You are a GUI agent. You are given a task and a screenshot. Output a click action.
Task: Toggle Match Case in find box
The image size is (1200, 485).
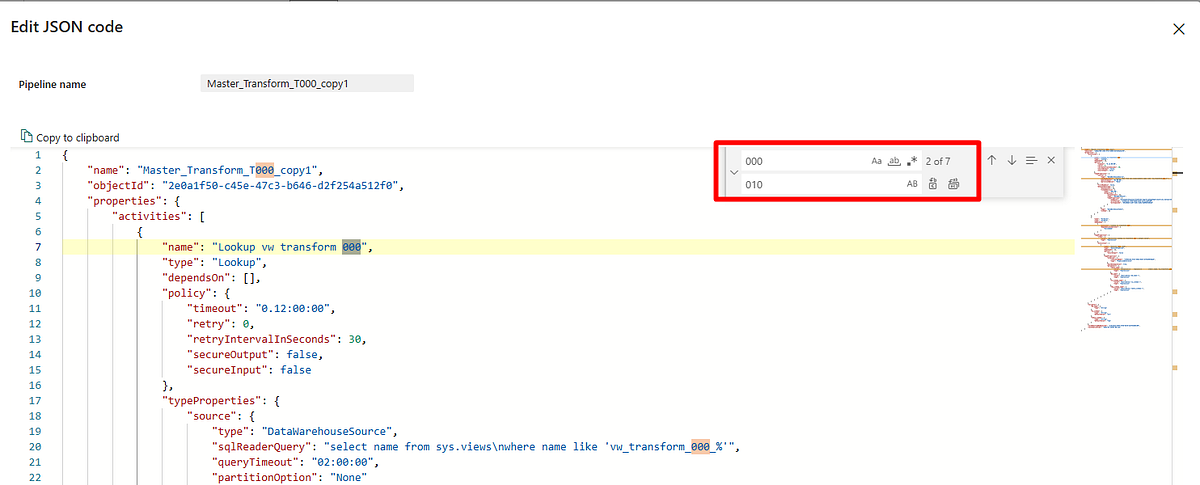click(x=876, y=161)
